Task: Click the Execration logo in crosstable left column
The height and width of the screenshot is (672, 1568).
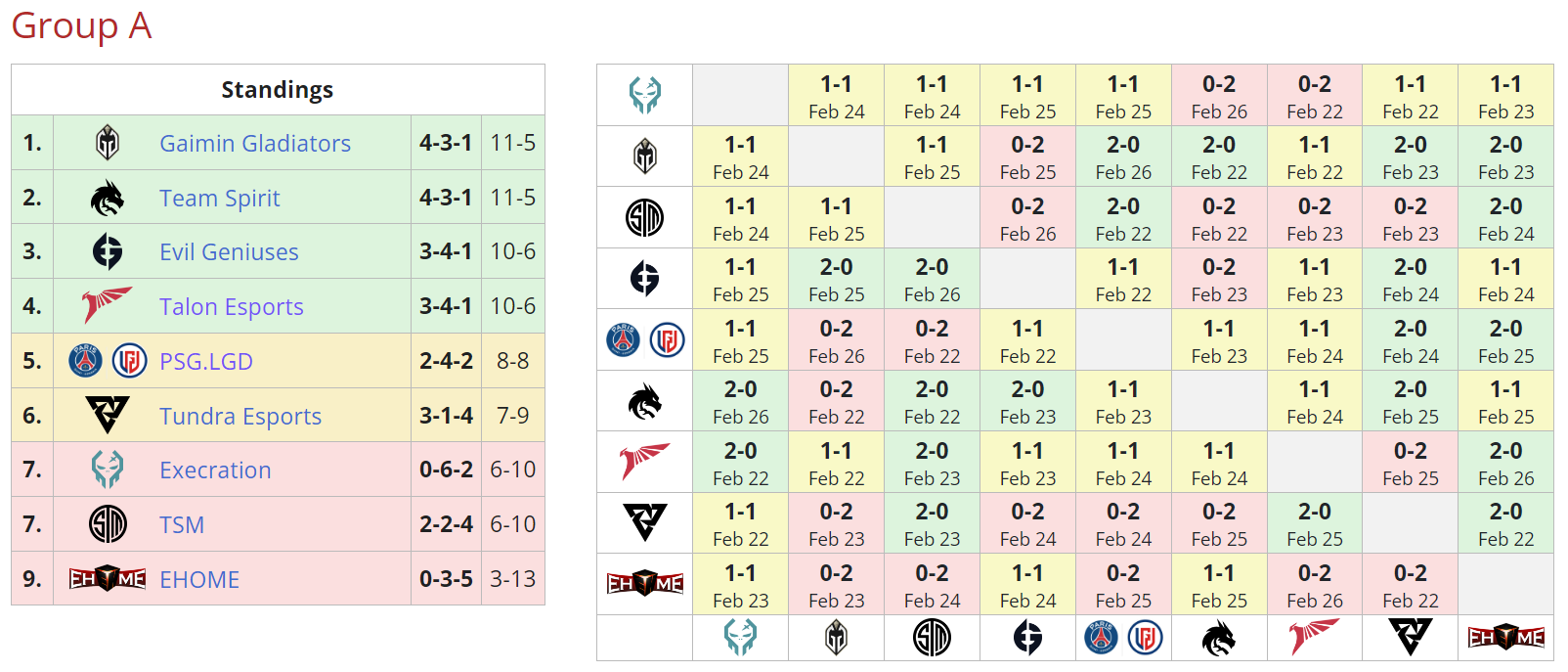Action: 645,95
